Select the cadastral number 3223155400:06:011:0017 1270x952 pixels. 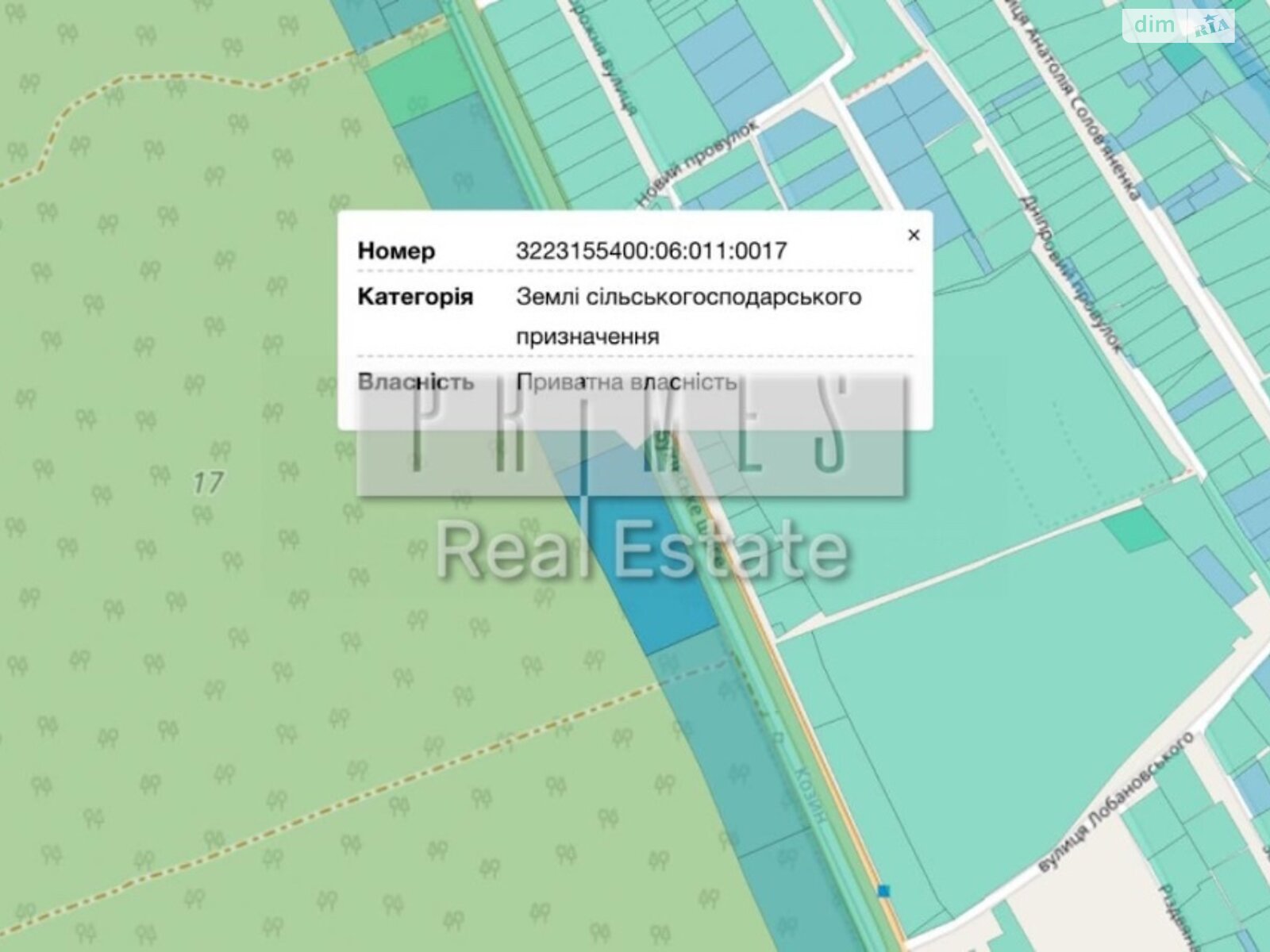[x=652, y=251]
